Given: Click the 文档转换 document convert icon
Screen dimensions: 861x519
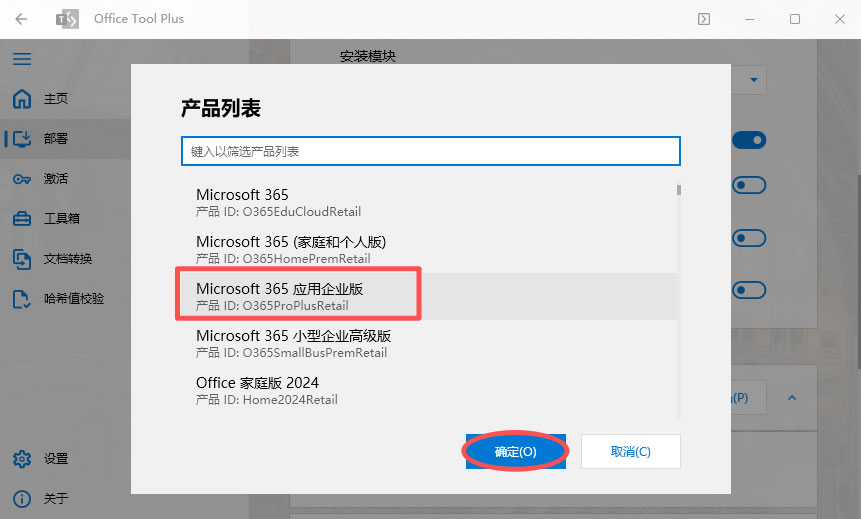Looking at the screenshot, I should 22,259.
